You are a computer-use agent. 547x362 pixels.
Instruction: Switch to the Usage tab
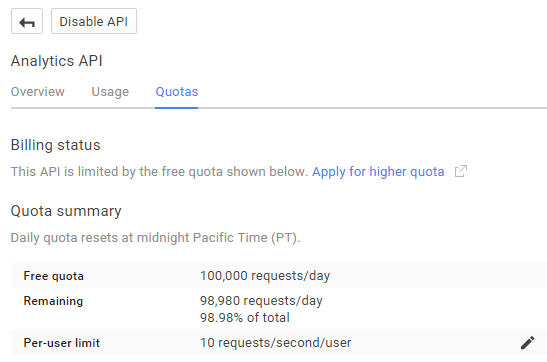pos(110,92)
